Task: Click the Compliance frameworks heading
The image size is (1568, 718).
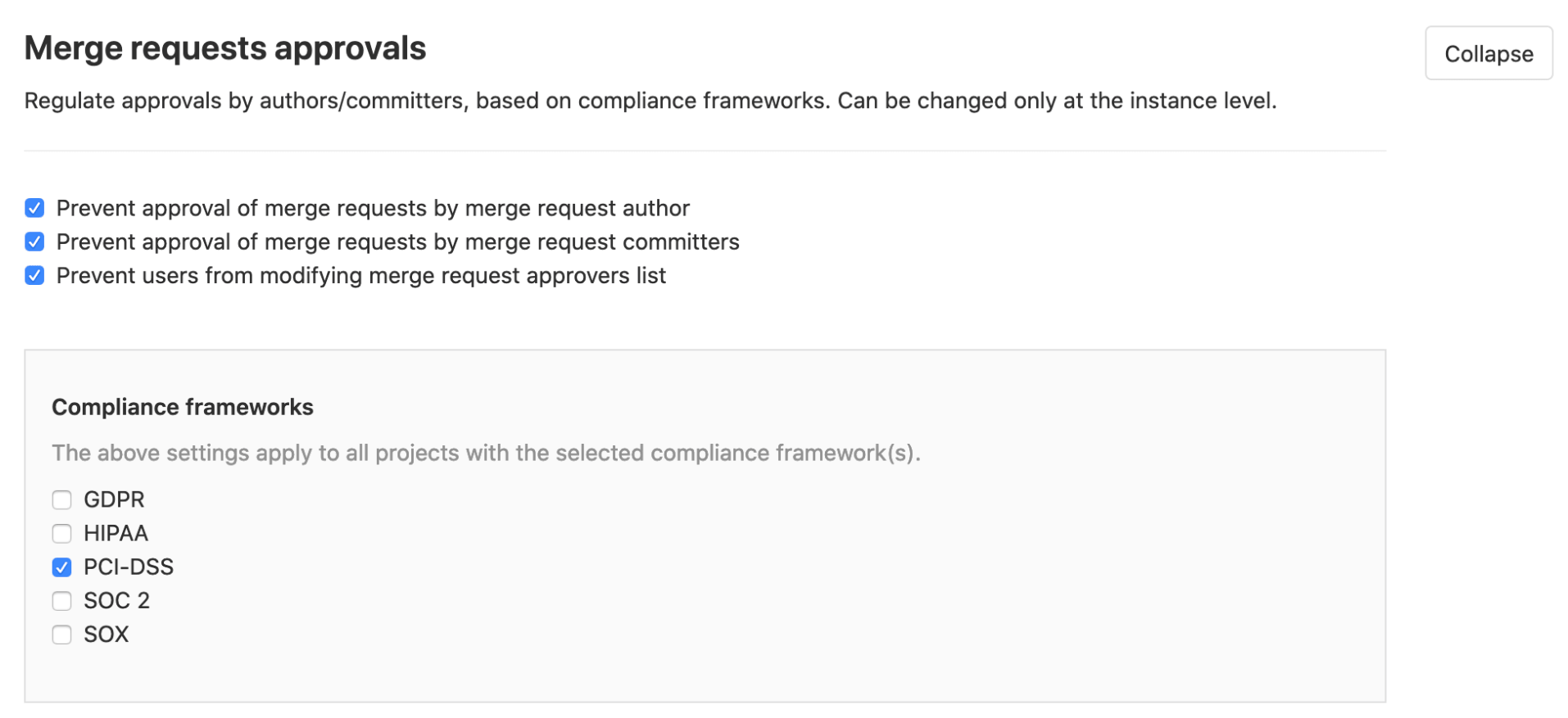Action: [182, 406]
